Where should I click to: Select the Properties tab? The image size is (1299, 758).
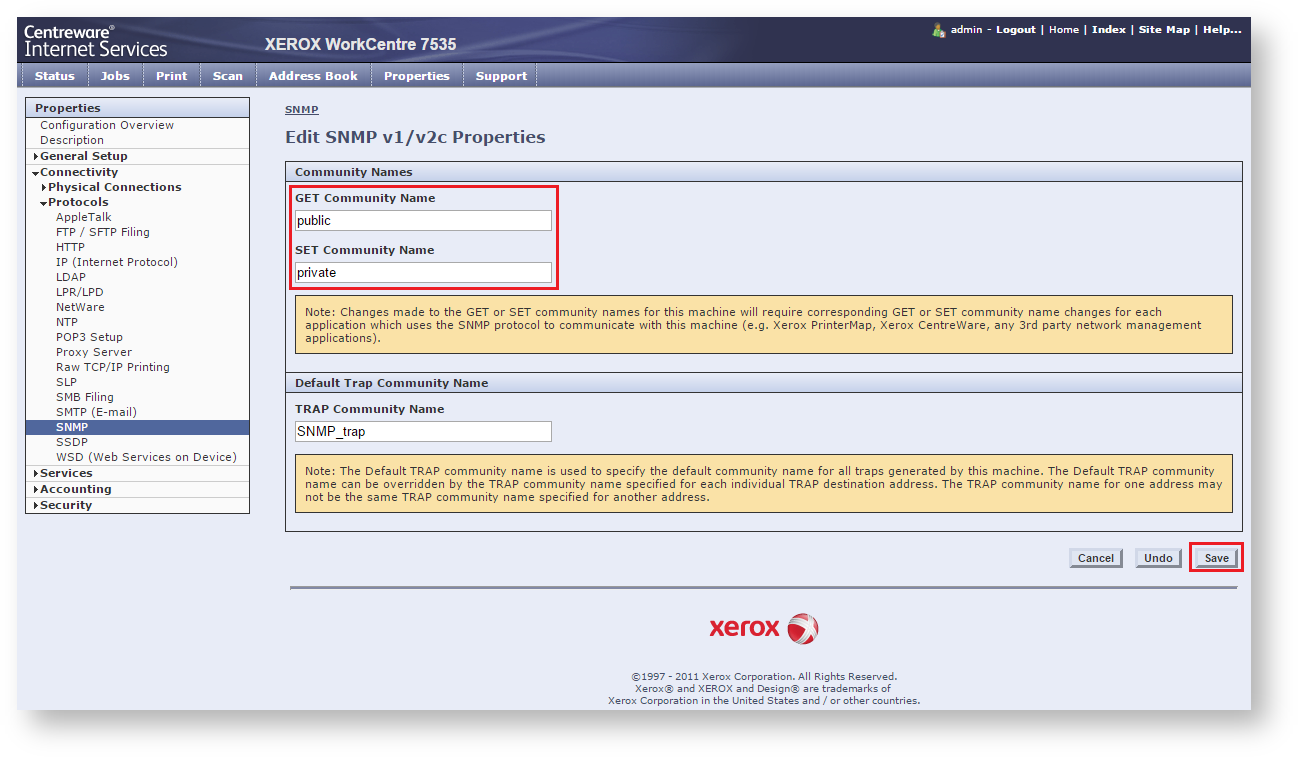417,76
